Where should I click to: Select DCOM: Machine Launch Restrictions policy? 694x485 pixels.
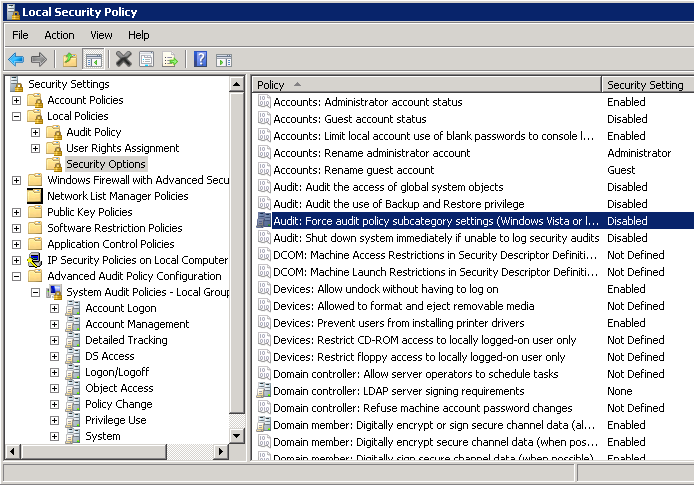tap(435, 272)
